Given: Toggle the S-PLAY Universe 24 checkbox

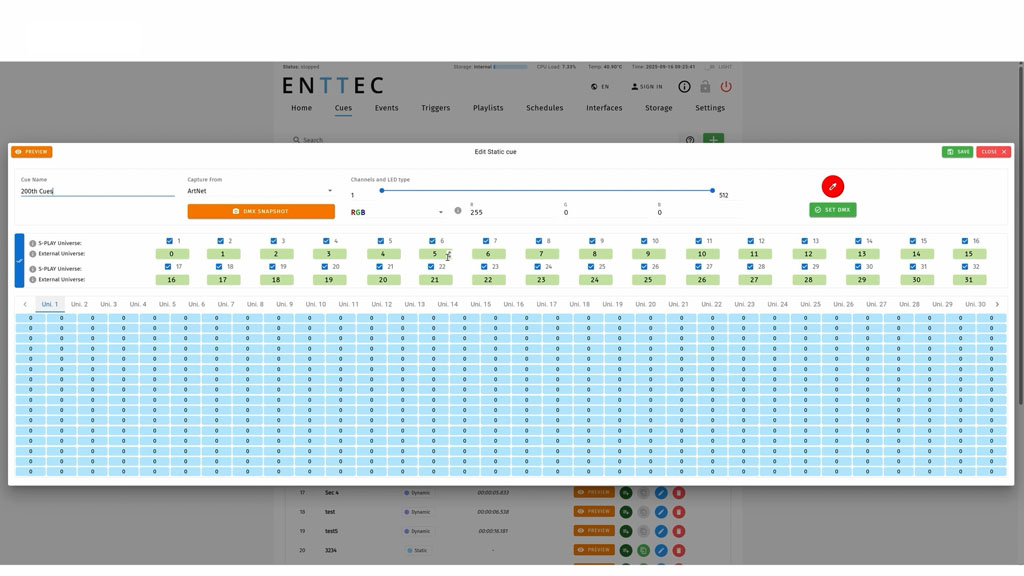Looking at the screenshot, I should [x=538, y=267].
